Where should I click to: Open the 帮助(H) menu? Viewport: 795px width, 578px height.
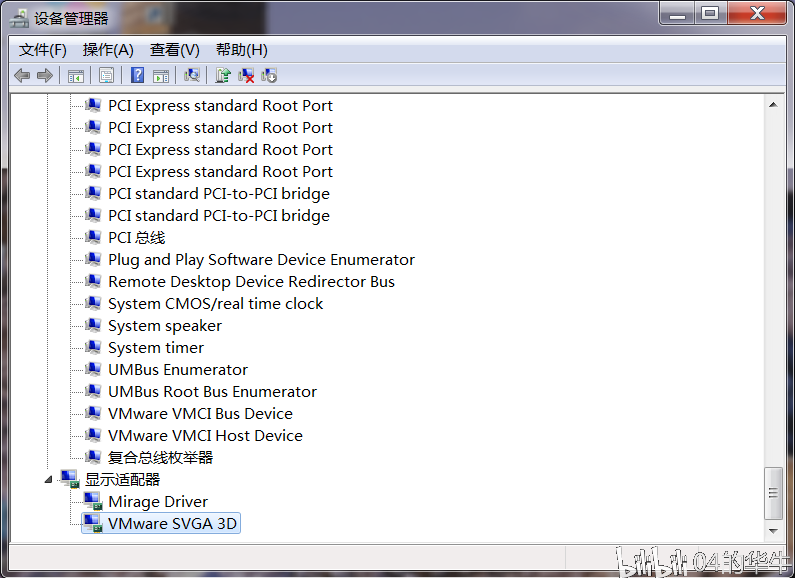point(241,50)
